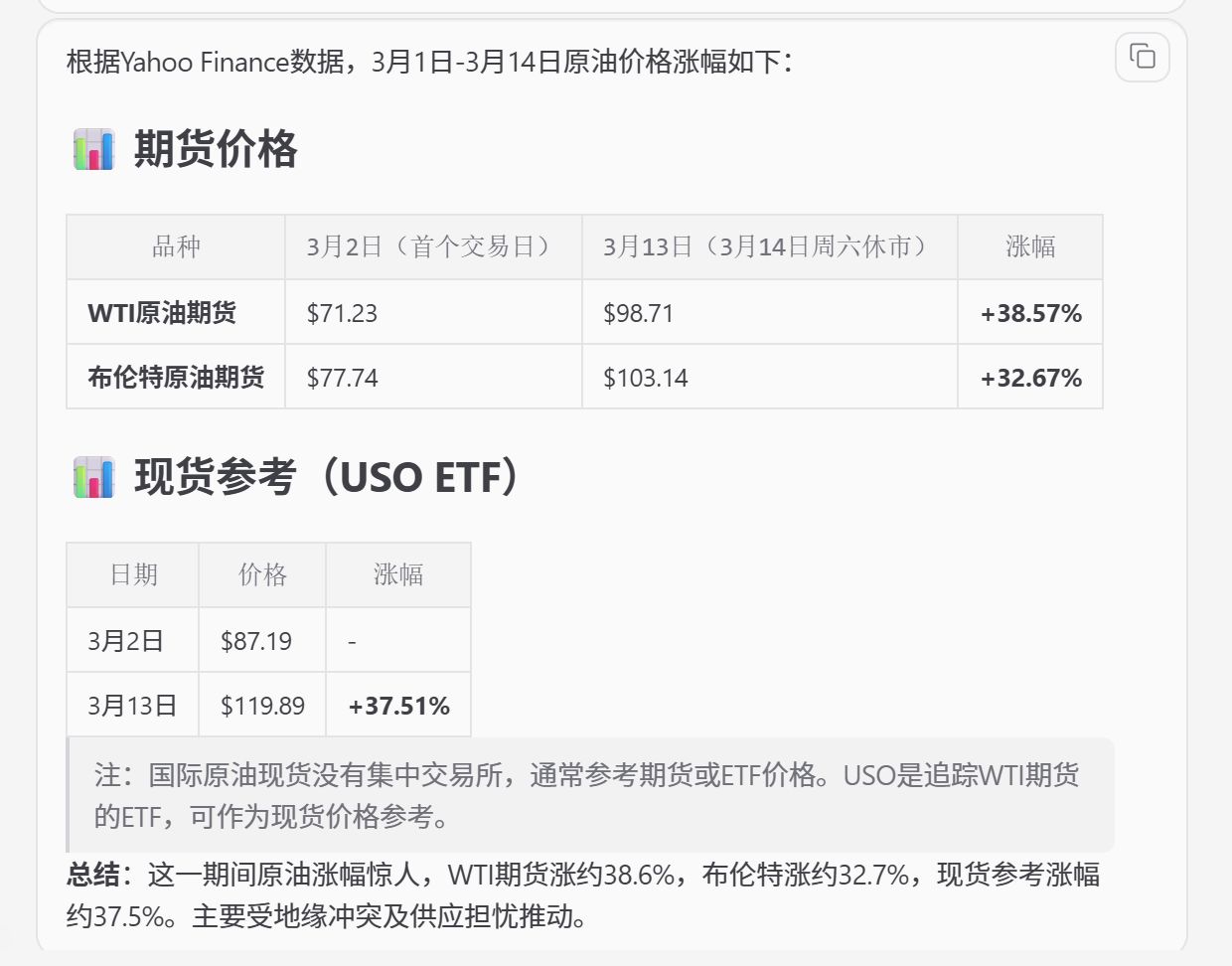Click the bold 总结 label
The width and height of the screenshot is (1232, 966).
(x=93, y=875)
